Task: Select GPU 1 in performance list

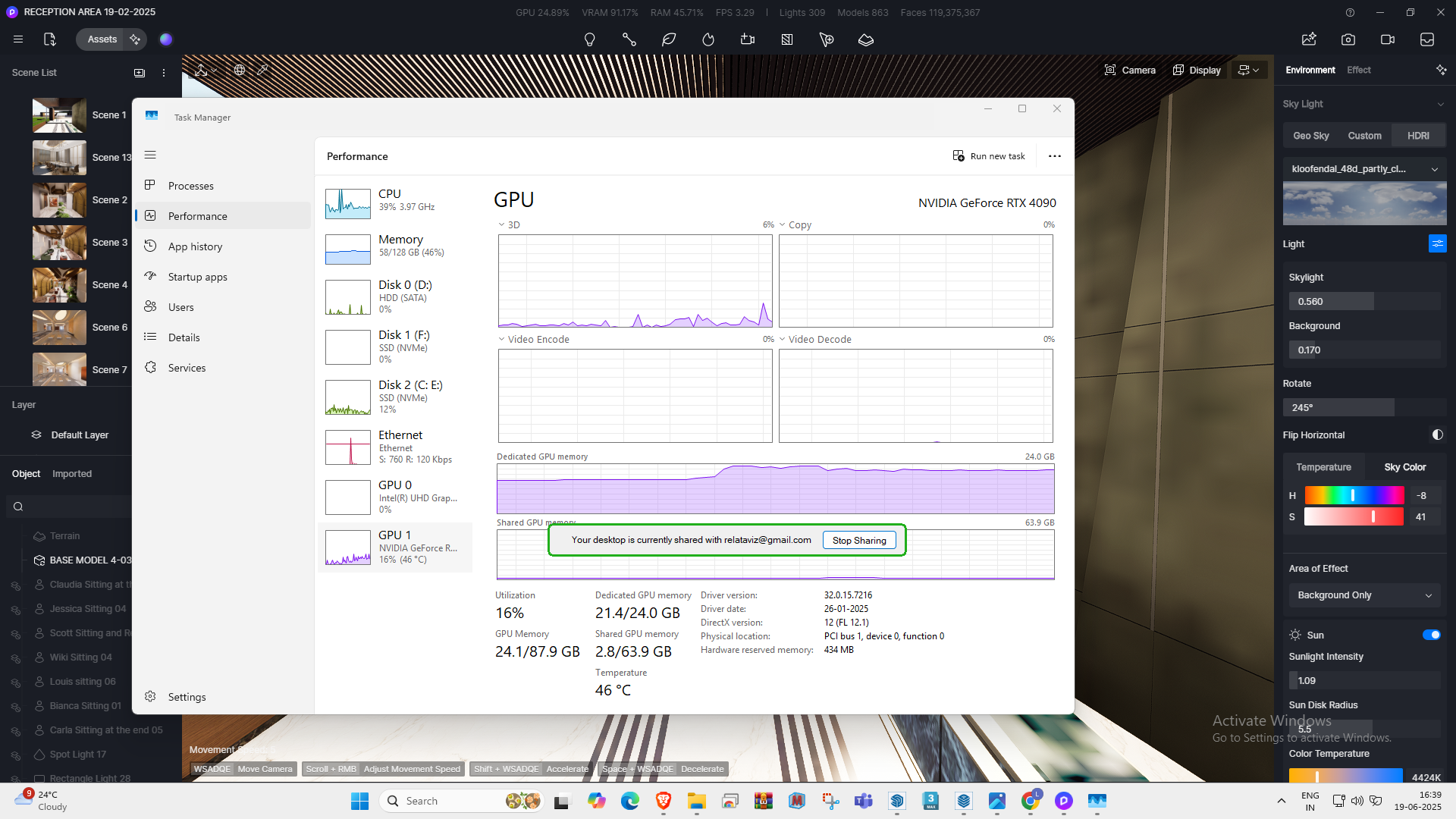Action: (x=395, y=547)
